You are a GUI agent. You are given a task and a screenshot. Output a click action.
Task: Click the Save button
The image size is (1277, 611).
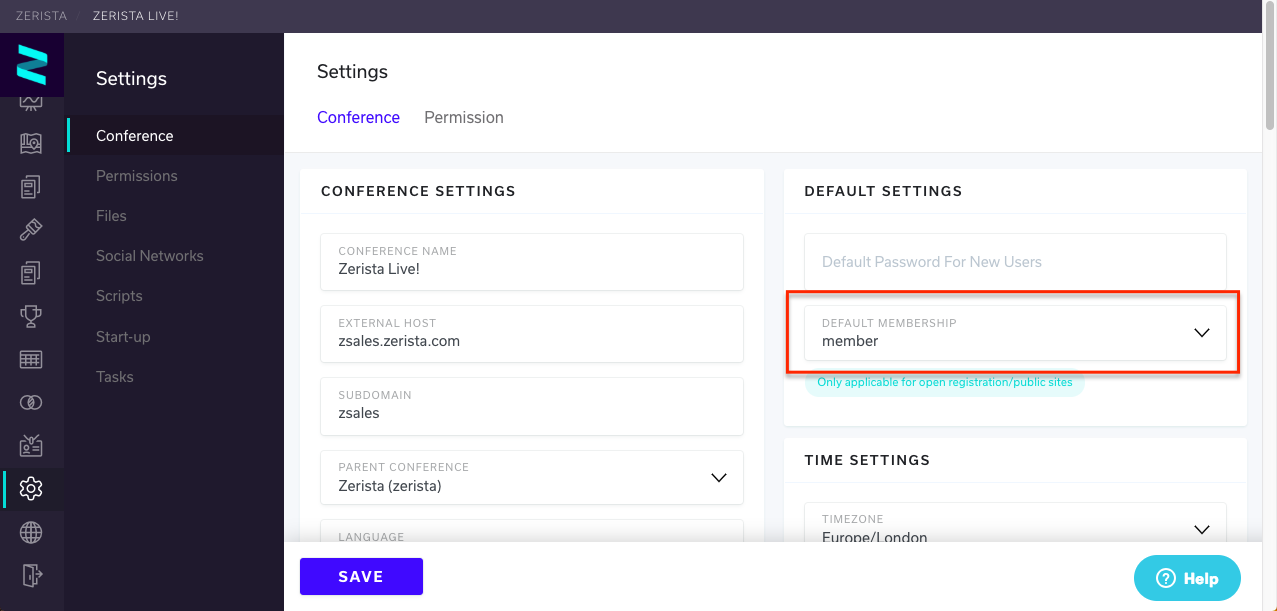pos(361,576)
